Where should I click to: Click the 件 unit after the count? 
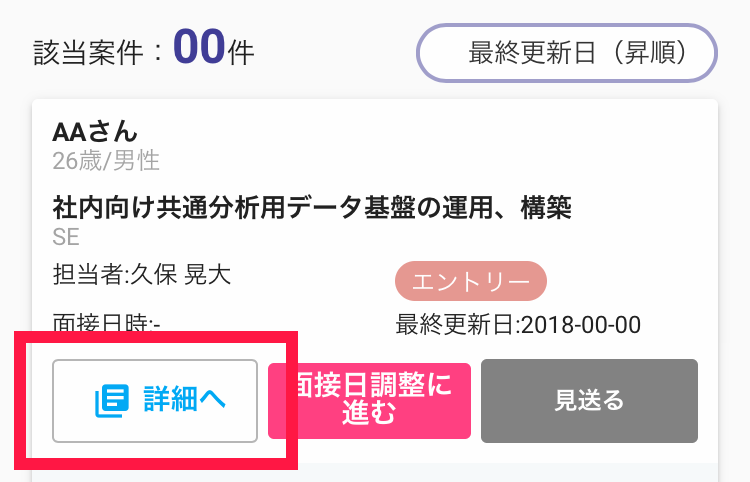[x=241, y=53]
